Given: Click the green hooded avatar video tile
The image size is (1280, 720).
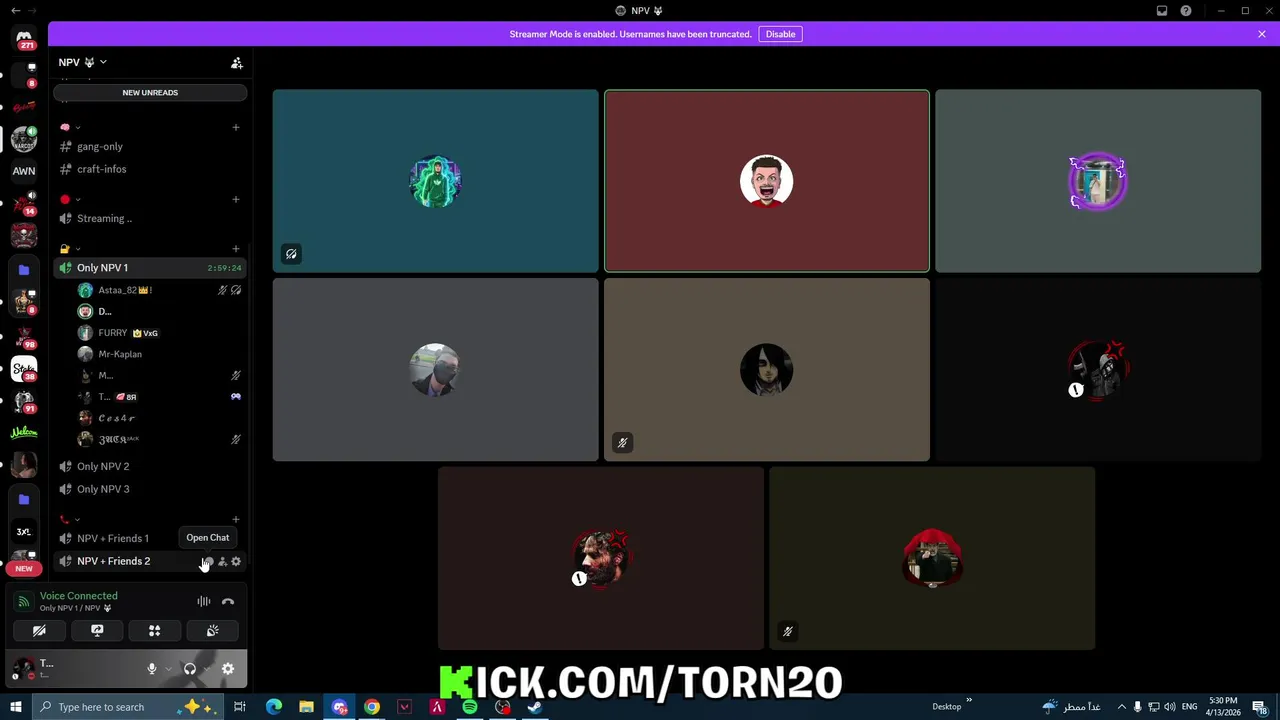Looking at the screenshot, I should point(435,181).
